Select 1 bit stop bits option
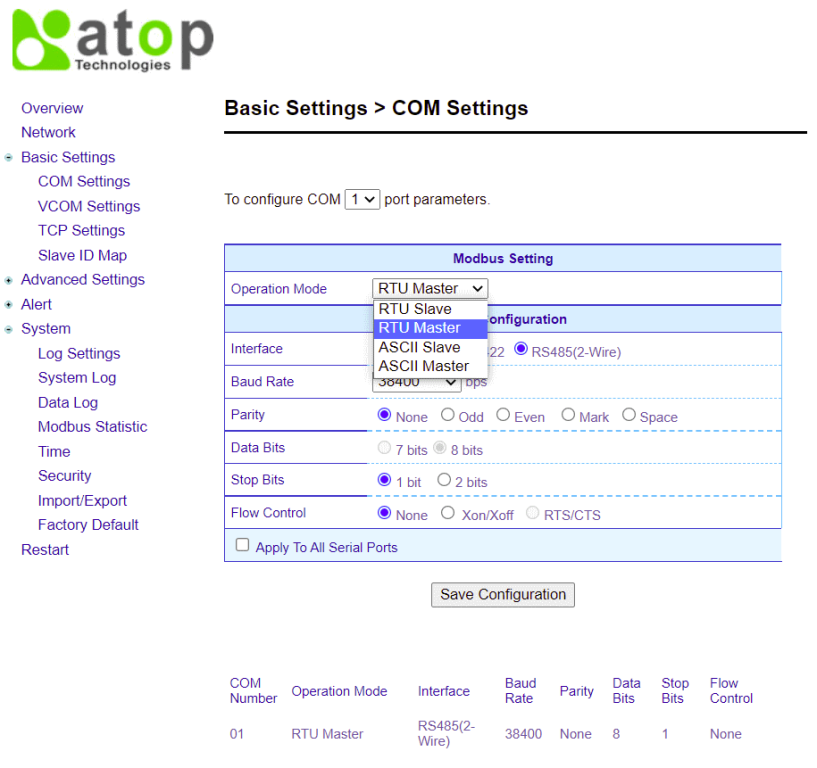 [384, 479]
